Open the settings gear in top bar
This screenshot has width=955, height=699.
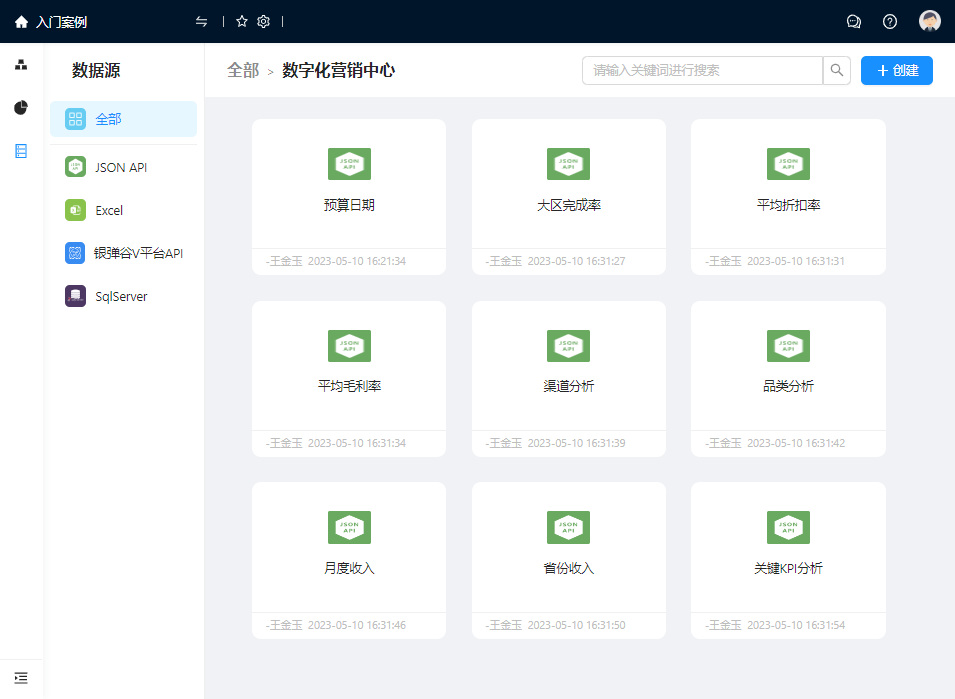[264, 22]
